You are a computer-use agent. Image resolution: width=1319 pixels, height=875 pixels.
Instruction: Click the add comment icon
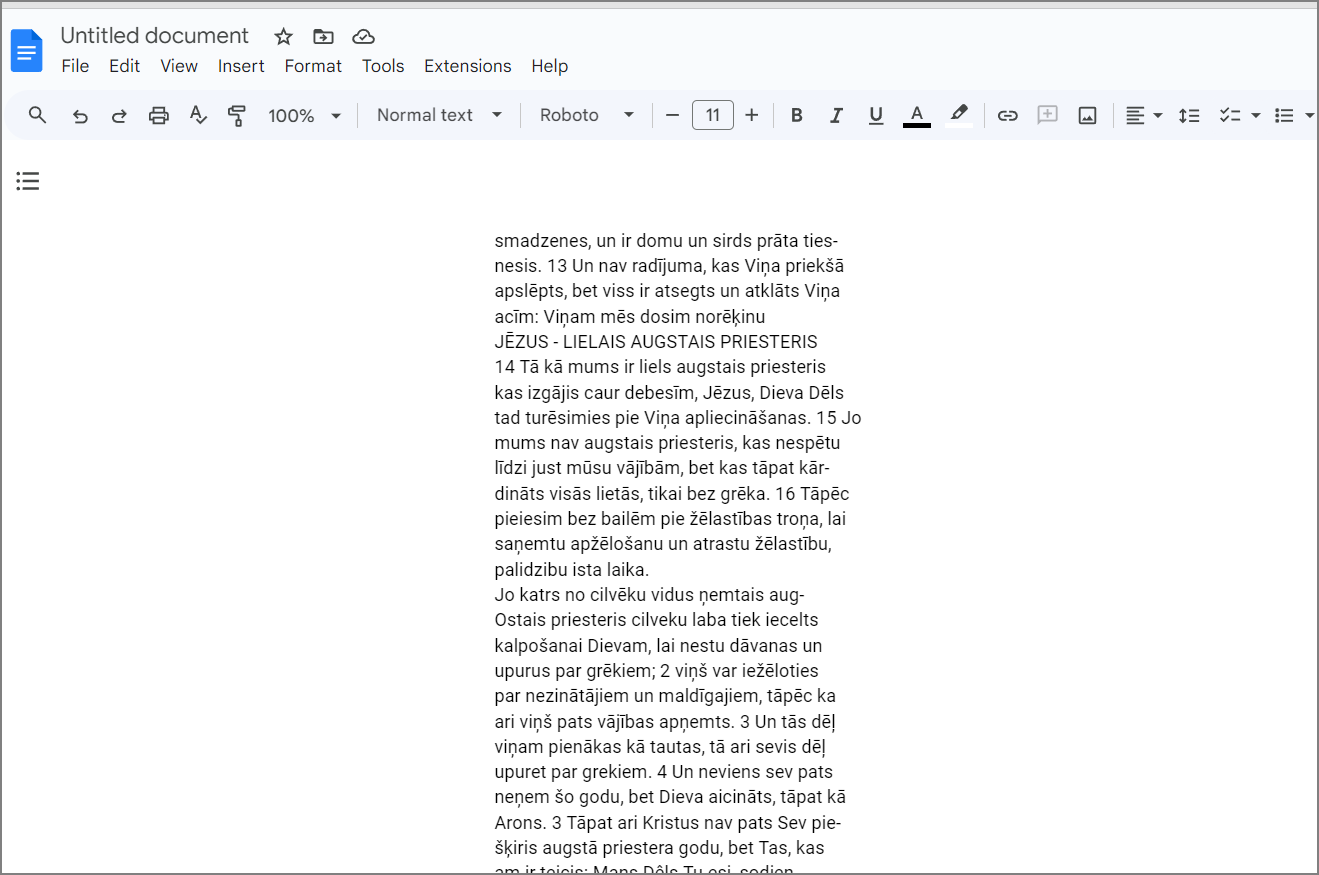1047,116
